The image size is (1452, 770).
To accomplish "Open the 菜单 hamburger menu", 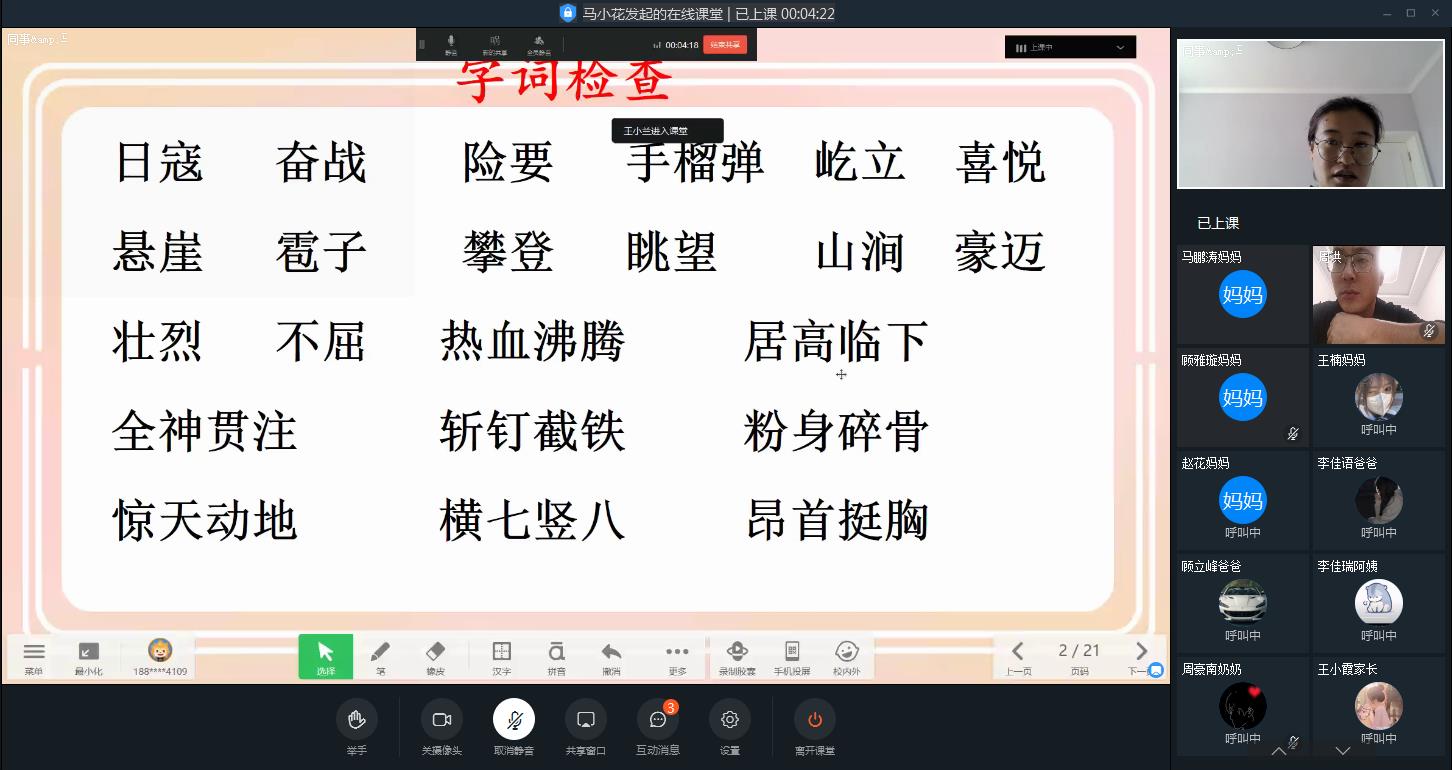I will tap(34, 656).
